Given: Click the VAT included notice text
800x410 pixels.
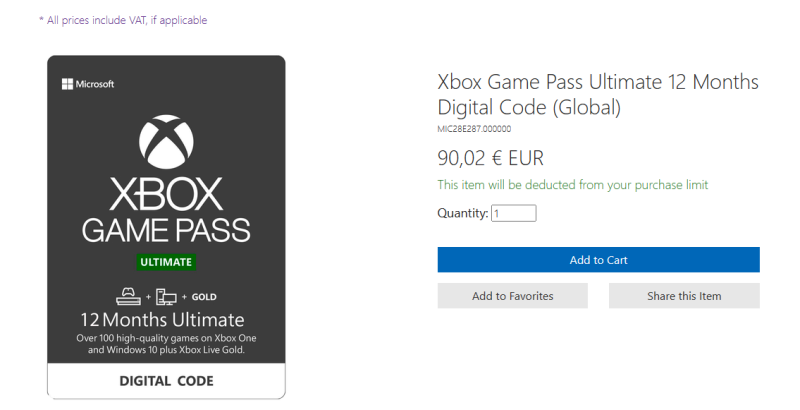Looking at the screenshot, I should click(123, 20).
